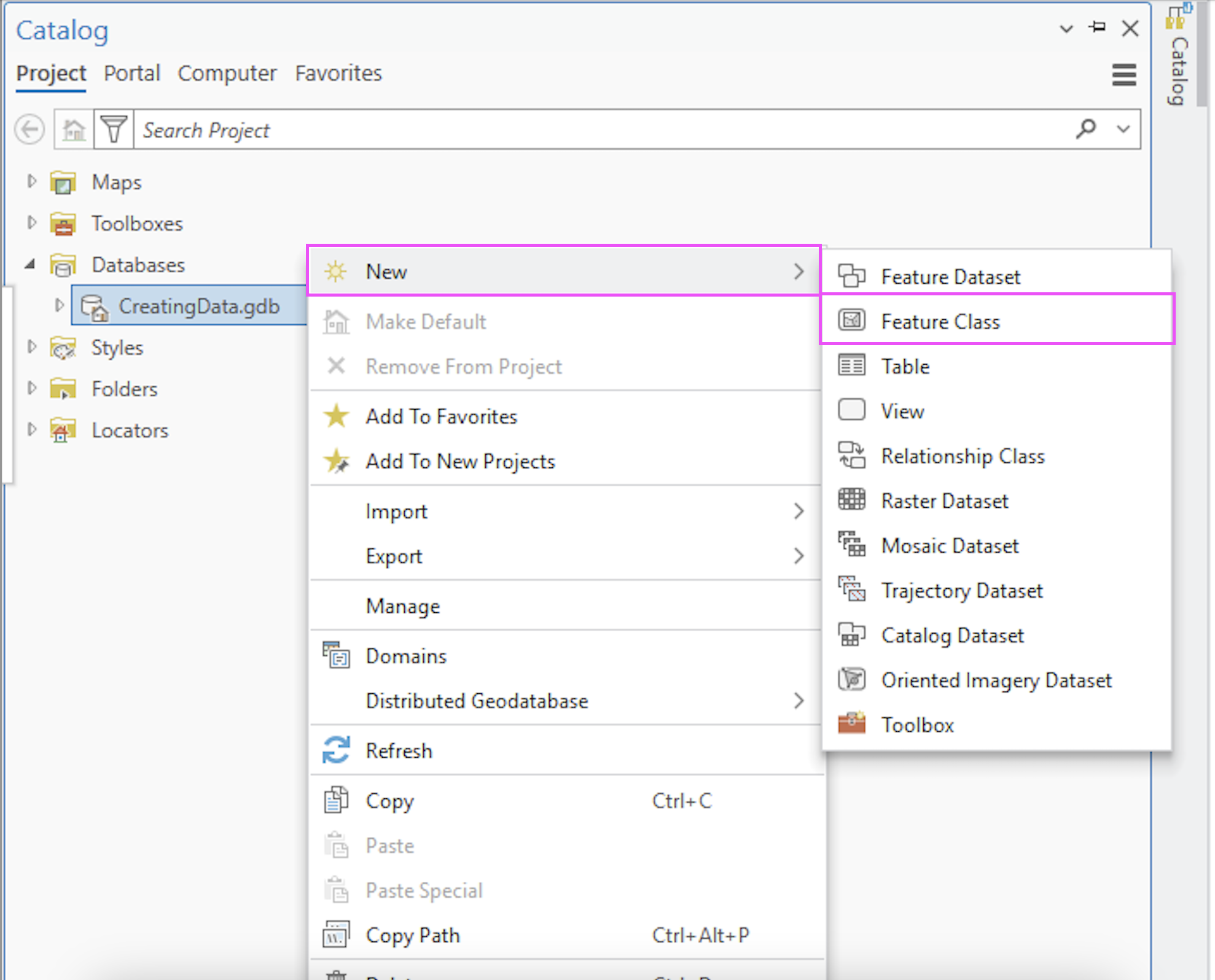Select Feature Class from the New submenu

(940, 321)
